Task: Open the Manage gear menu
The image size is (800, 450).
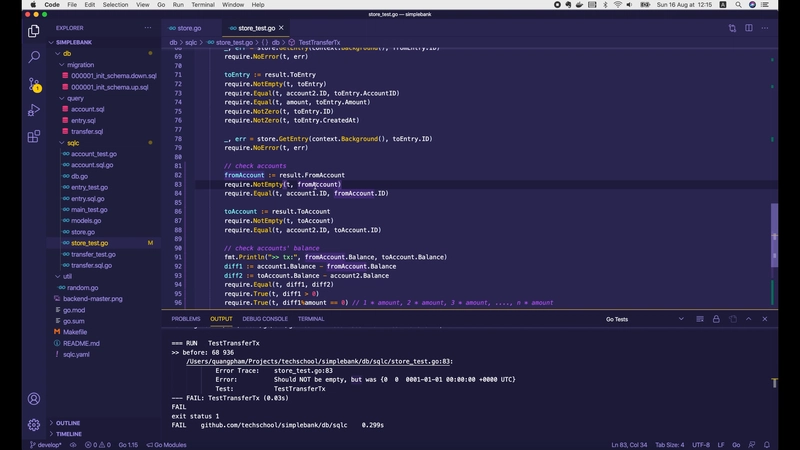Action: click(x=33, y=425)
